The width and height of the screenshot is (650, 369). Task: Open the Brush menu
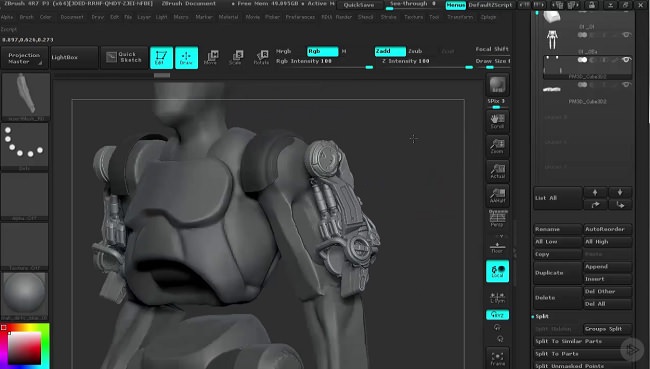26,17
